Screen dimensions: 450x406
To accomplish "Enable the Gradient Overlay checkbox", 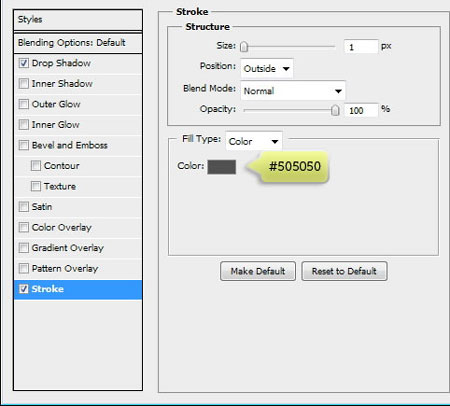I will coord(24,248).
